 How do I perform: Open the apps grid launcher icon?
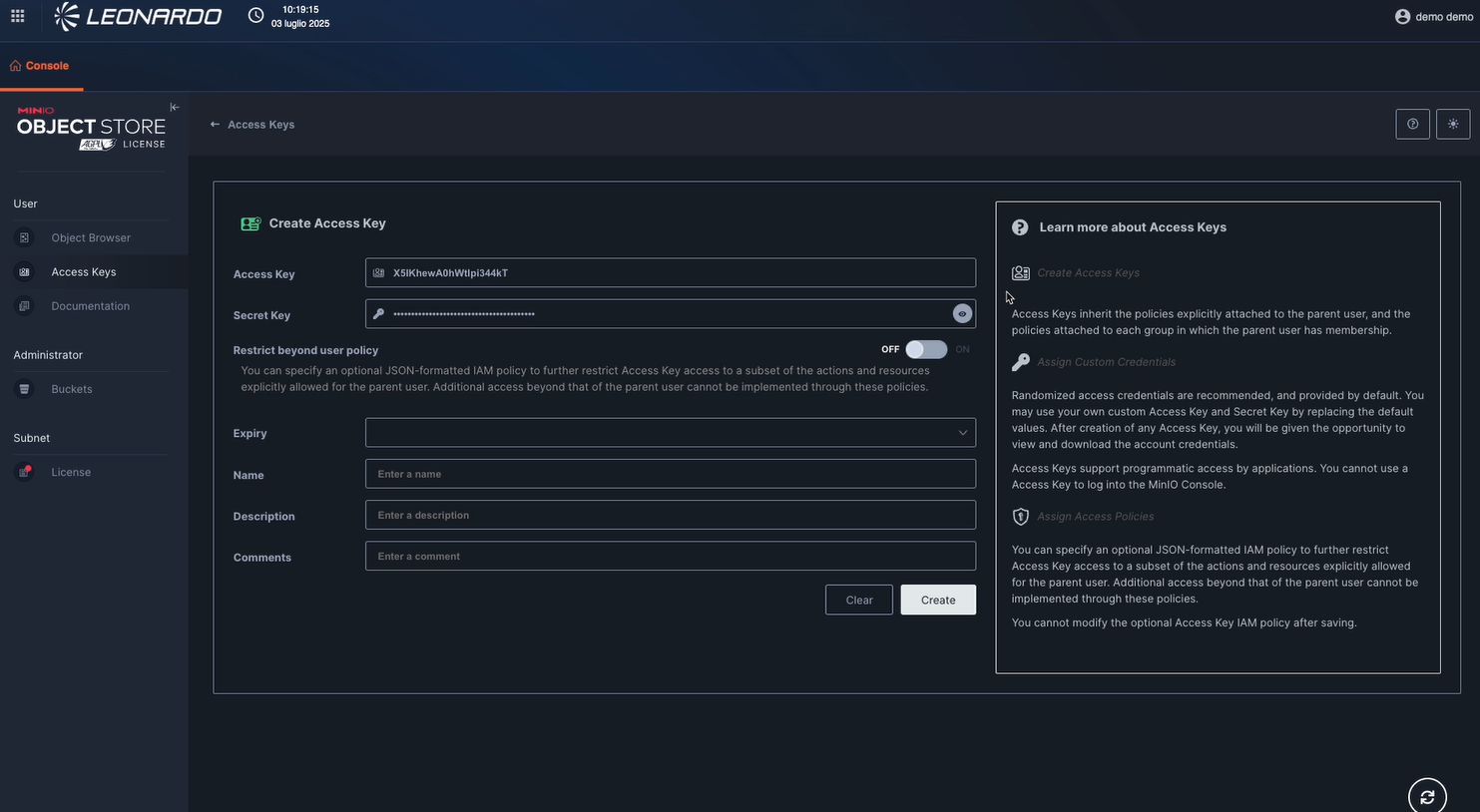18,16
